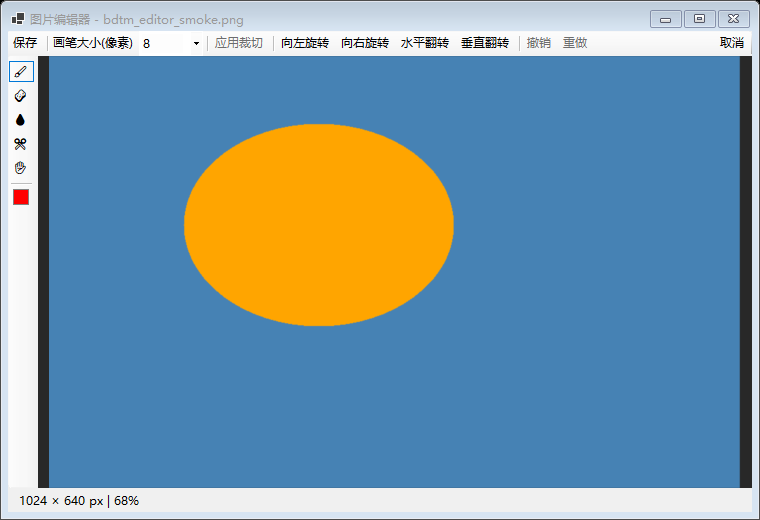Activate the scissors crop tool

point(21,144)
